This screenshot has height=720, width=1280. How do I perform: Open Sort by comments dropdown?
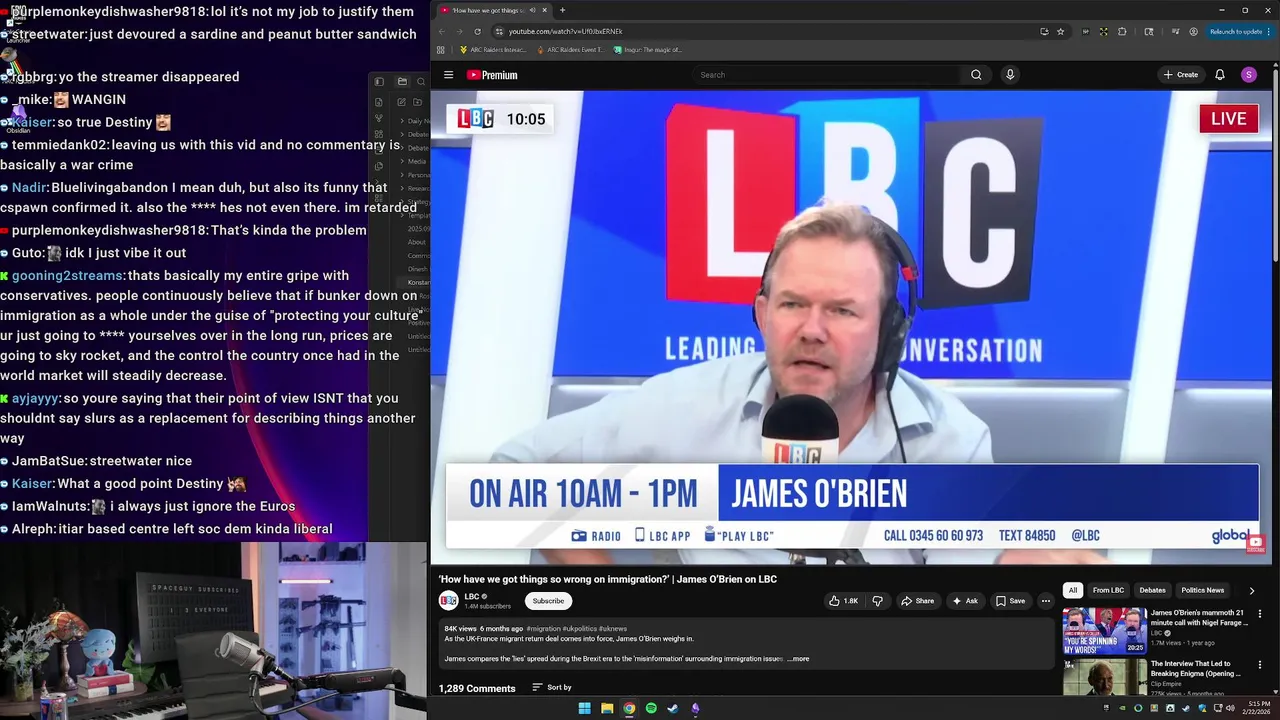click(x=552, y=688)
